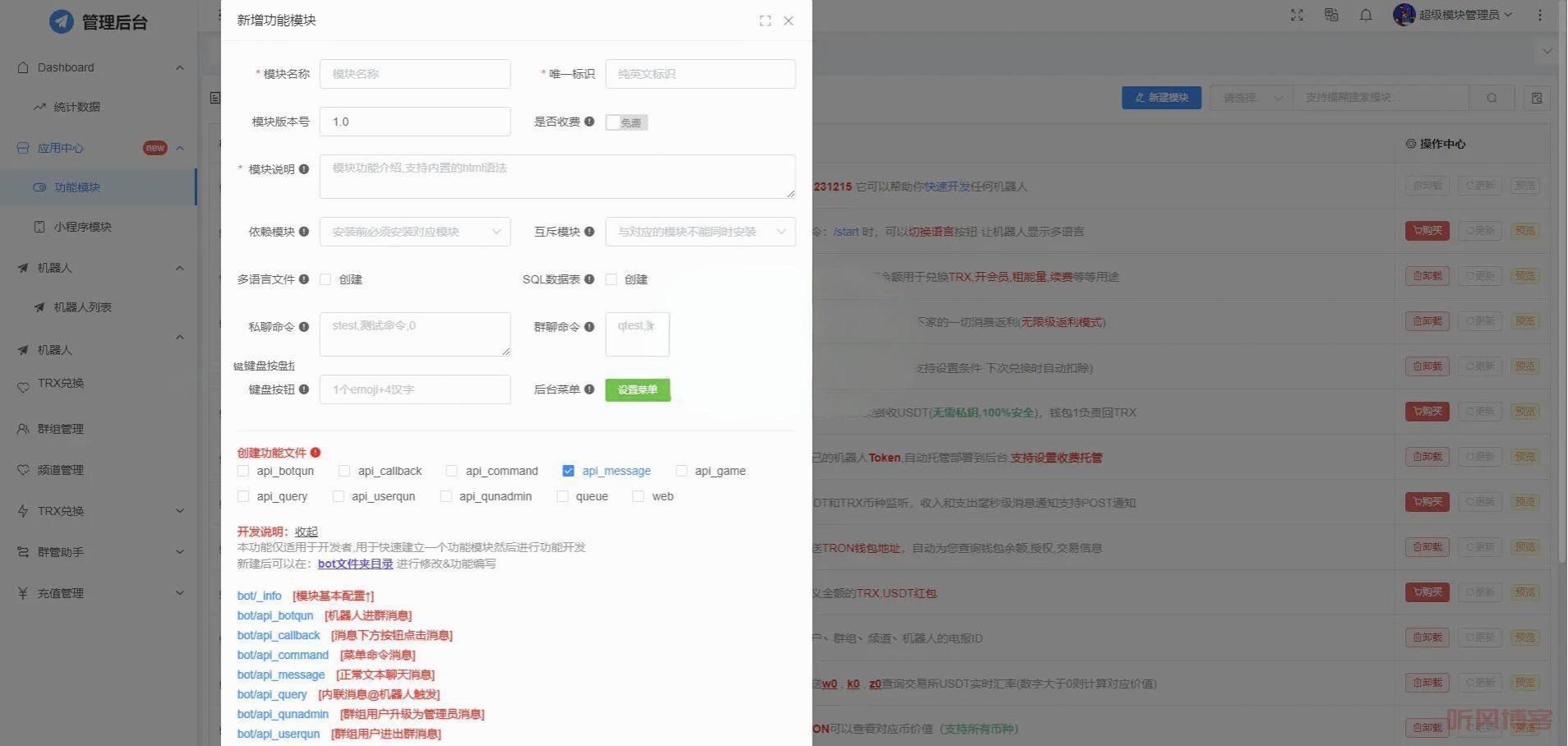Check the api_game checkbox
The image size is (1568, 746).
point(681,471)
